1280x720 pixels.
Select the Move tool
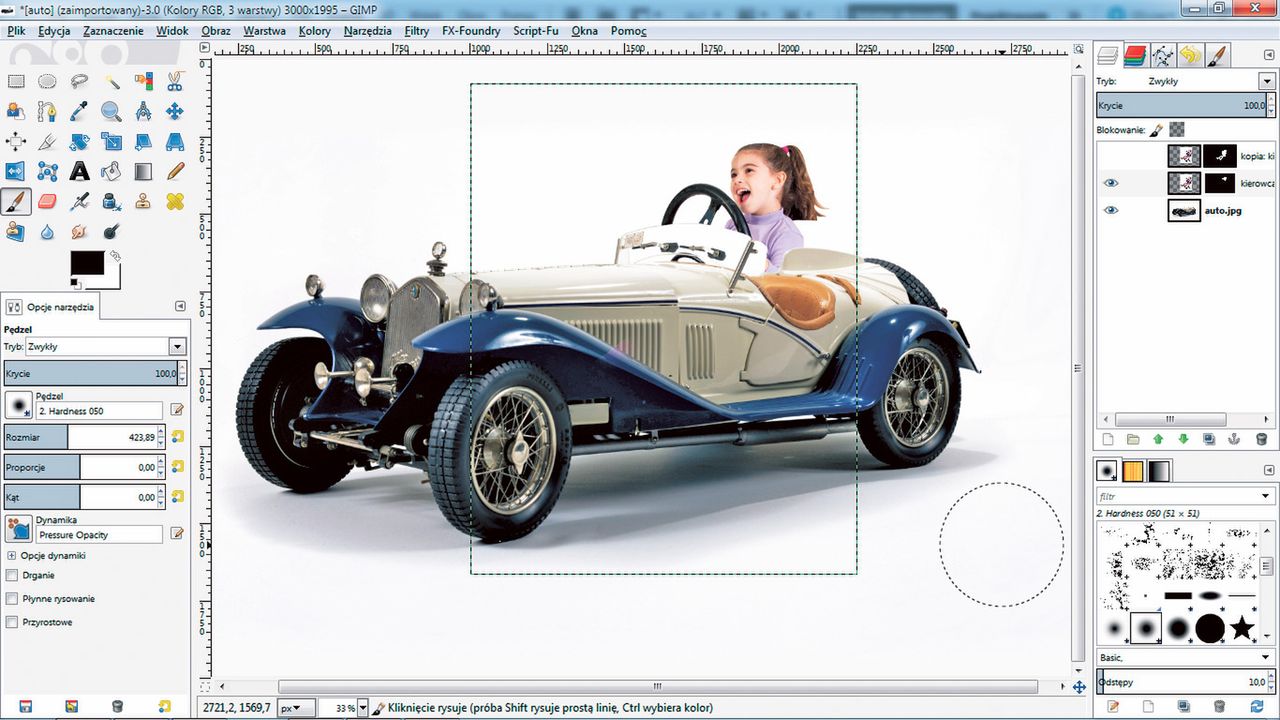[175, 112]
